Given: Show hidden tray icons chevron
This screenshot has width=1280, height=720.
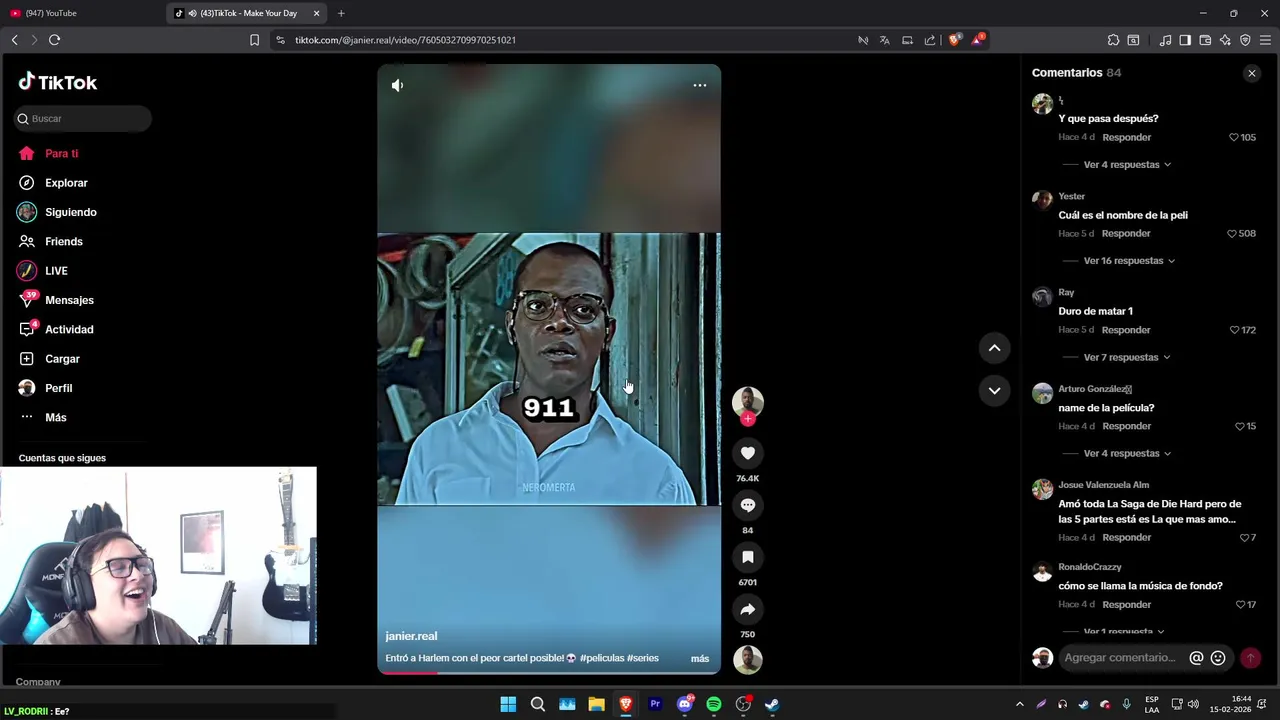Looking at the screenshot, I should point(1019,704).
